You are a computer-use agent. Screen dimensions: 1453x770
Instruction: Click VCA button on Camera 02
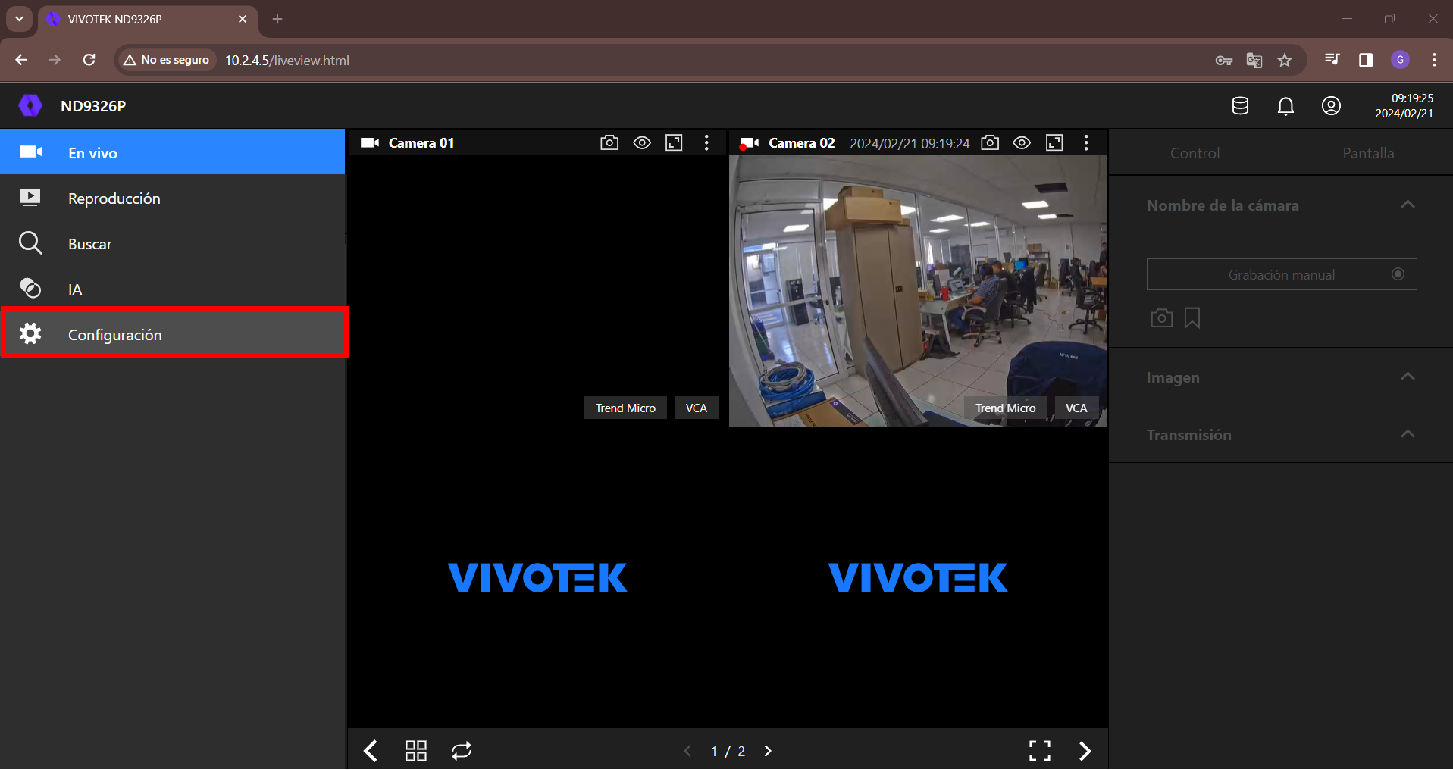coord(1076,408)
